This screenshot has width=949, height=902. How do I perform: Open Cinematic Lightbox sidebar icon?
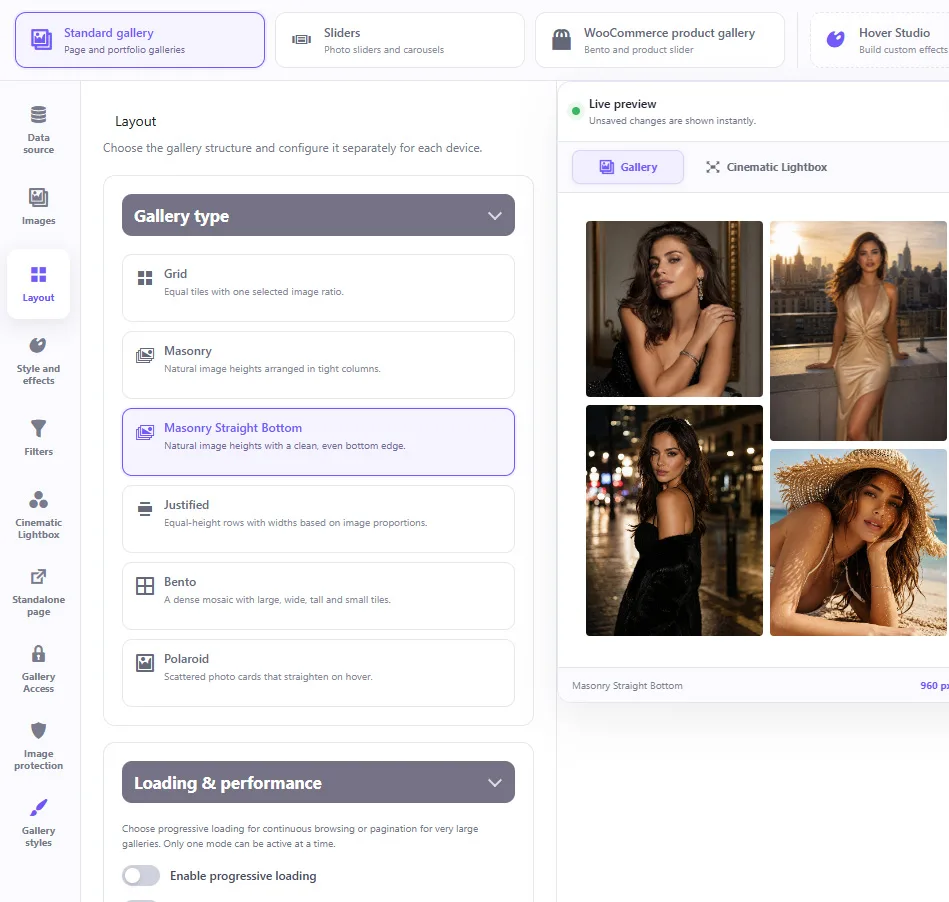coord(38,499)
